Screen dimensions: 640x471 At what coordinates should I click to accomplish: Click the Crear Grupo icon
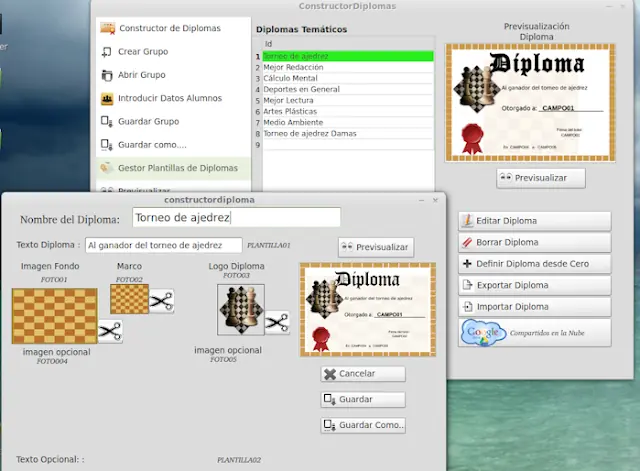pyautogui.click(x=107, y=52)
